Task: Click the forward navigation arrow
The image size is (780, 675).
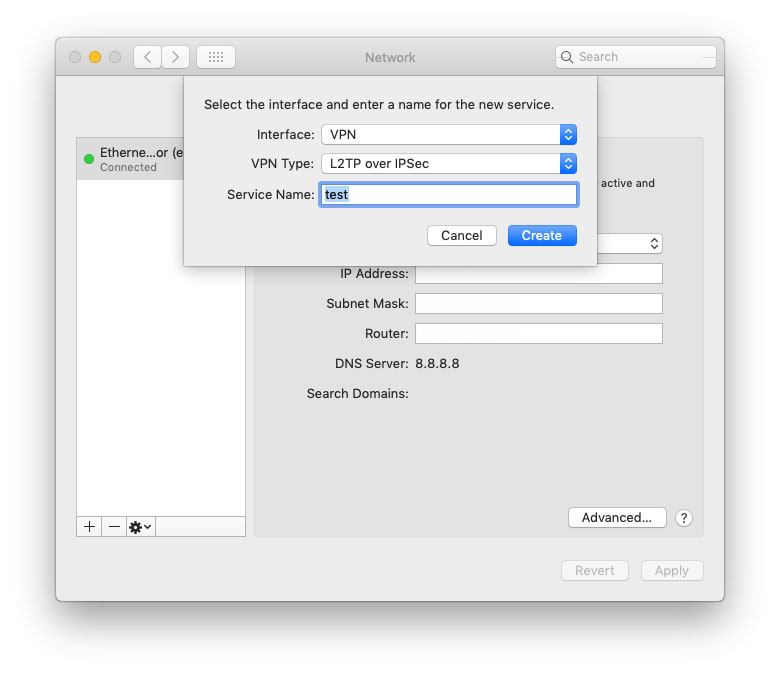Action: pos(176,57)
